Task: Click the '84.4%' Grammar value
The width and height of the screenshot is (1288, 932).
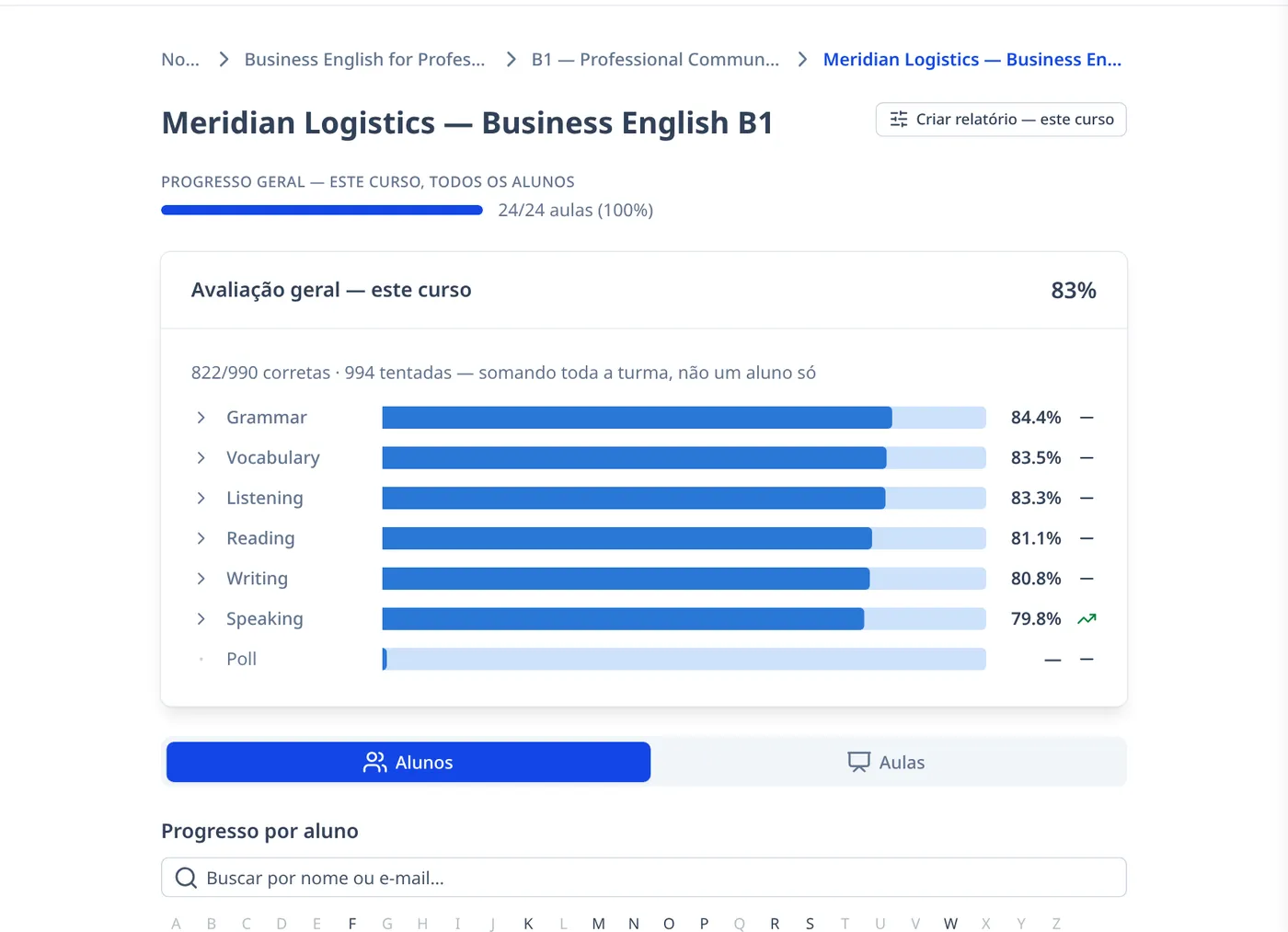Action: [1036, 418]
